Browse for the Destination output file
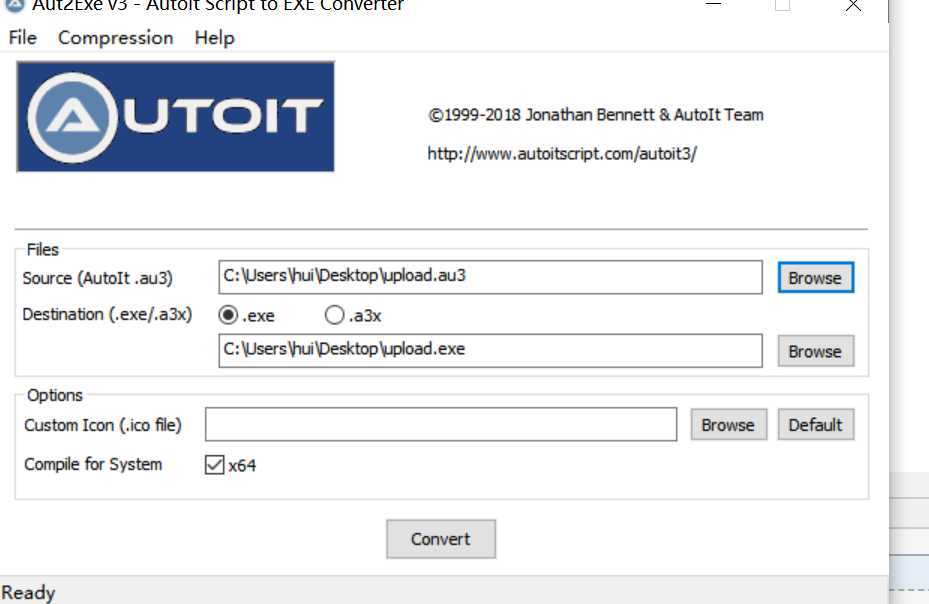This screenshot has width=929, height=604. [x=815, y=351]
